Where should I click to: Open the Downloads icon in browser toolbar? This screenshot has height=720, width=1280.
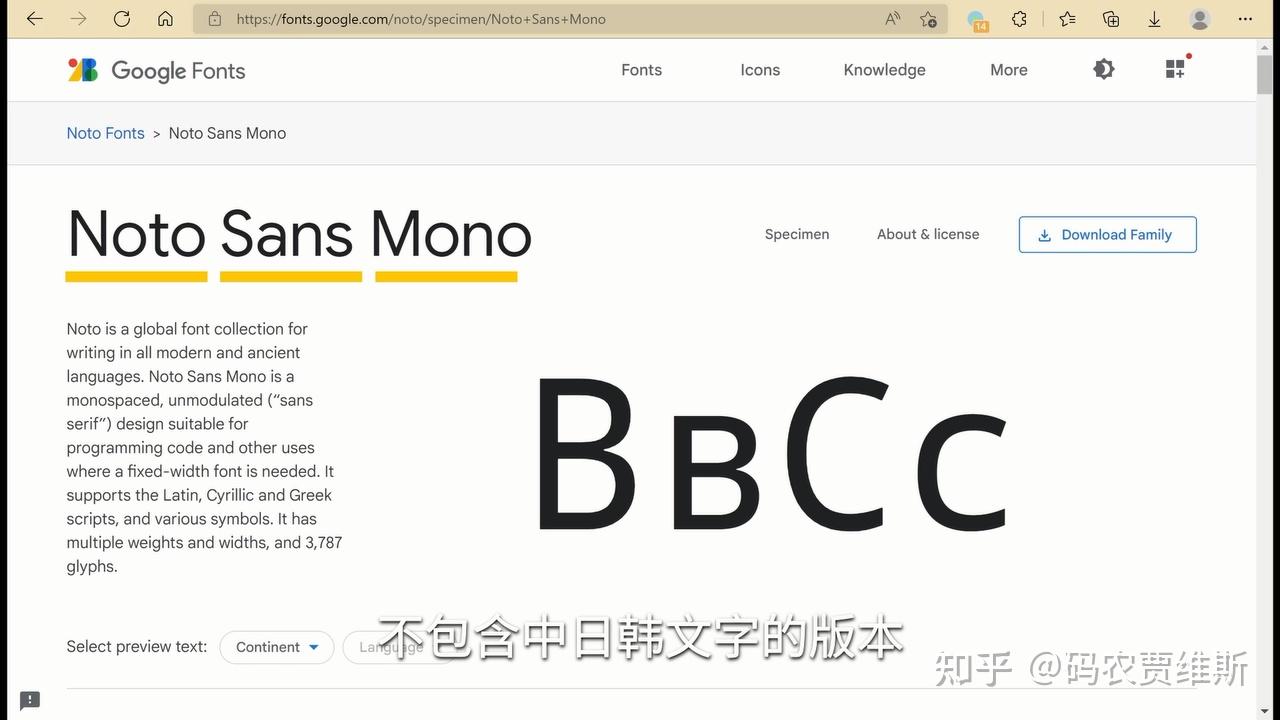(x=1154, y=19)
